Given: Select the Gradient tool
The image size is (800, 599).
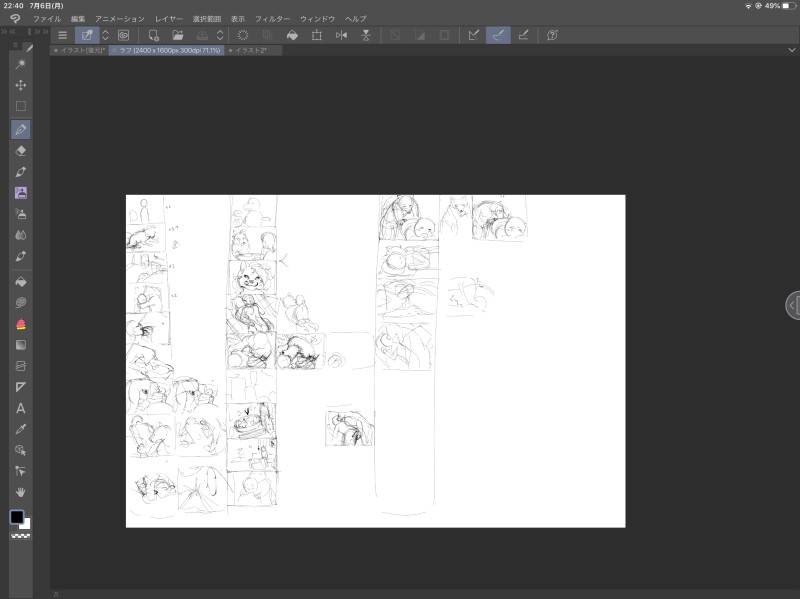Looking at the screenshot, I should [x=21, y=345].
